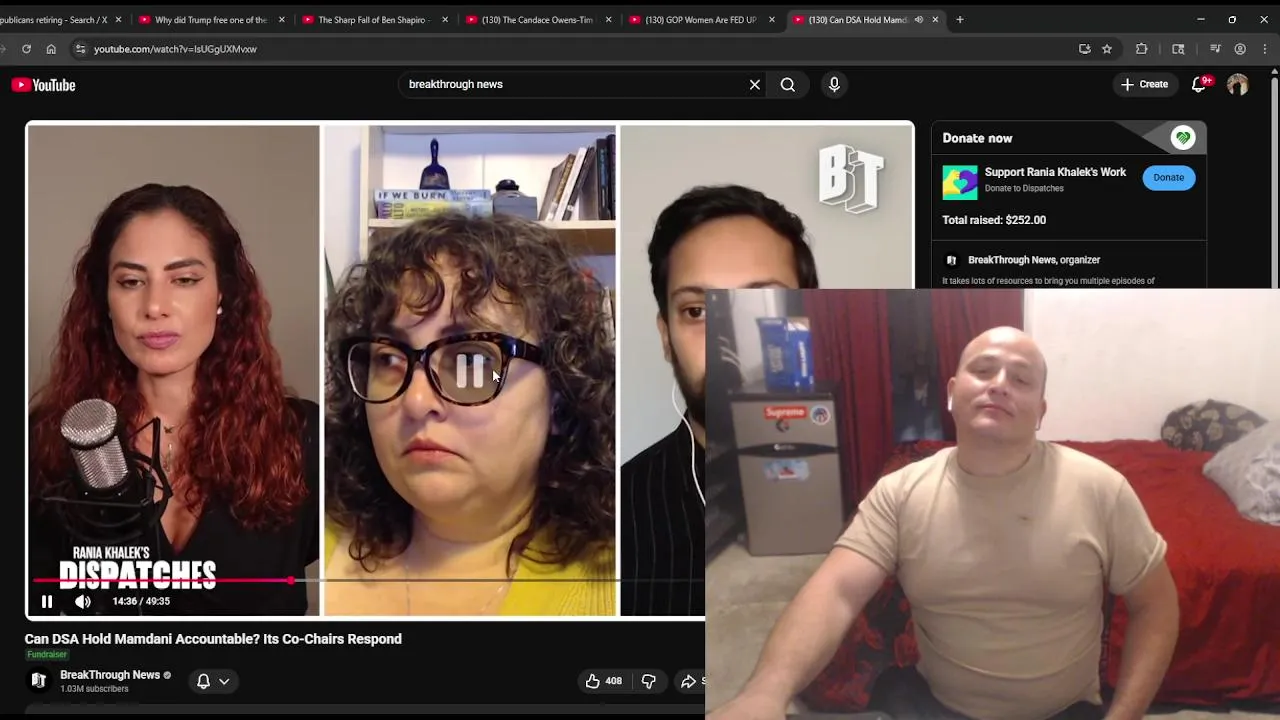This screenshot has width=1280, height=720.
Task: Open YouTube notifications bell in header
Action: (x=1199, y=85)
